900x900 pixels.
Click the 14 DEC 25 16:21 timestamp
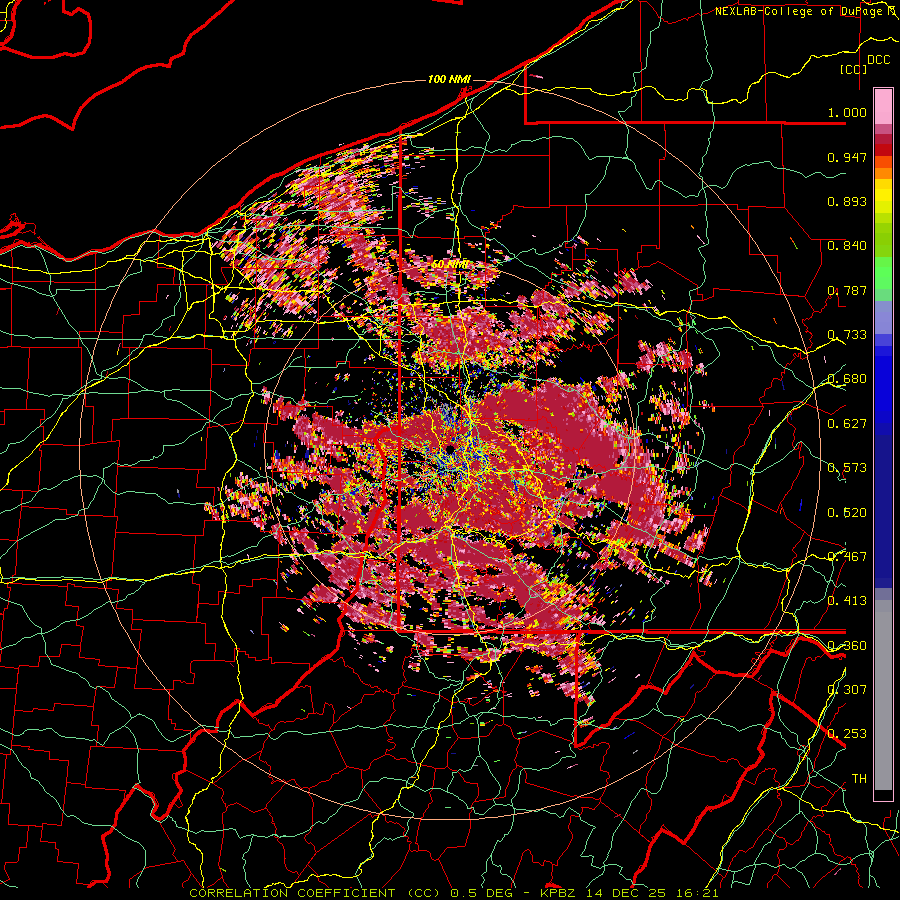[x=652, y=893]
